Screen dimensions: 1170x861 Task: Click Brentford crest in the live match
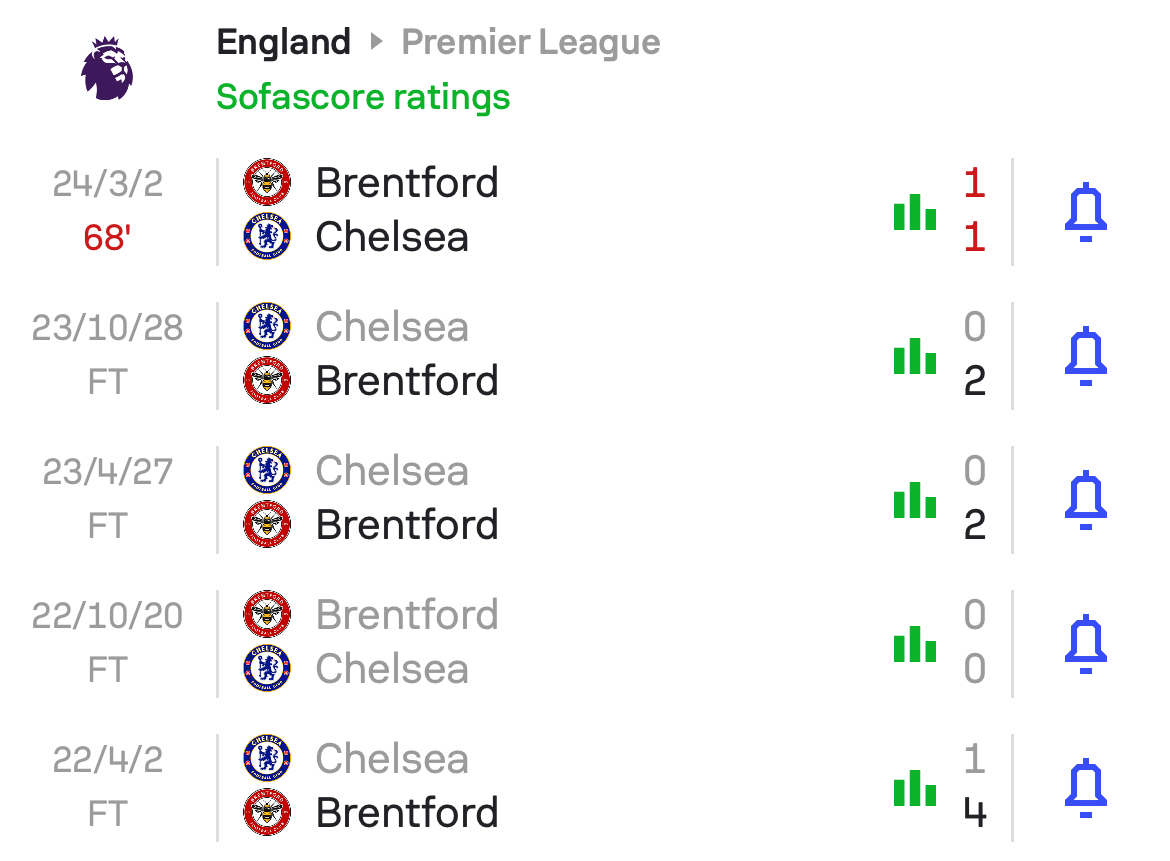(x=267, y=182)
